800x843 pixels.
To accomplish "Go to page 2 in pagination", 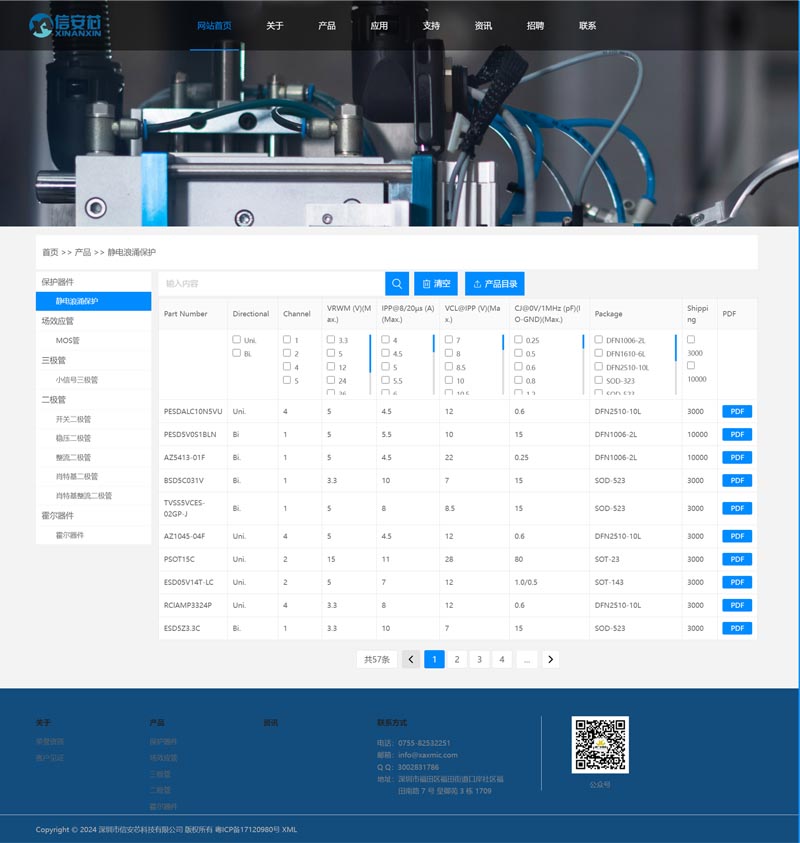I will tap(457, 659).
